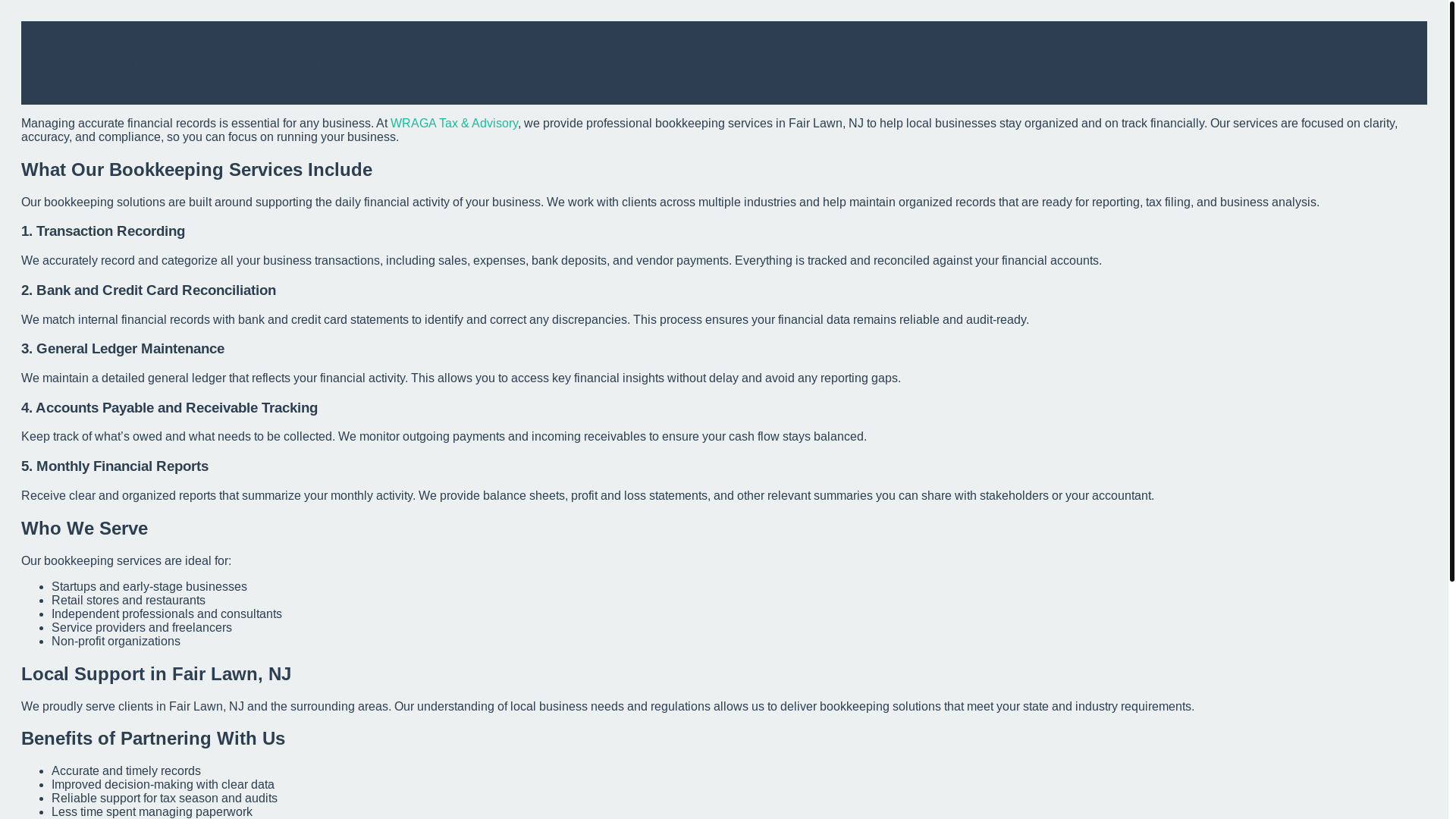This screenshot has width=1456, height=819.
Task: Click the Bank and Credit Card Reconciliation heading
Action: click(149, 290)
